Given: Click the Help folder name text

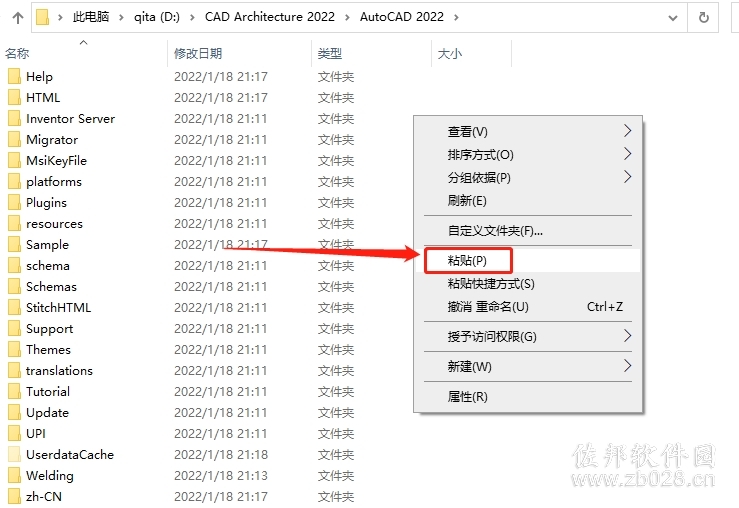Looking at the screenshot, I should click(x=40, y=76).
